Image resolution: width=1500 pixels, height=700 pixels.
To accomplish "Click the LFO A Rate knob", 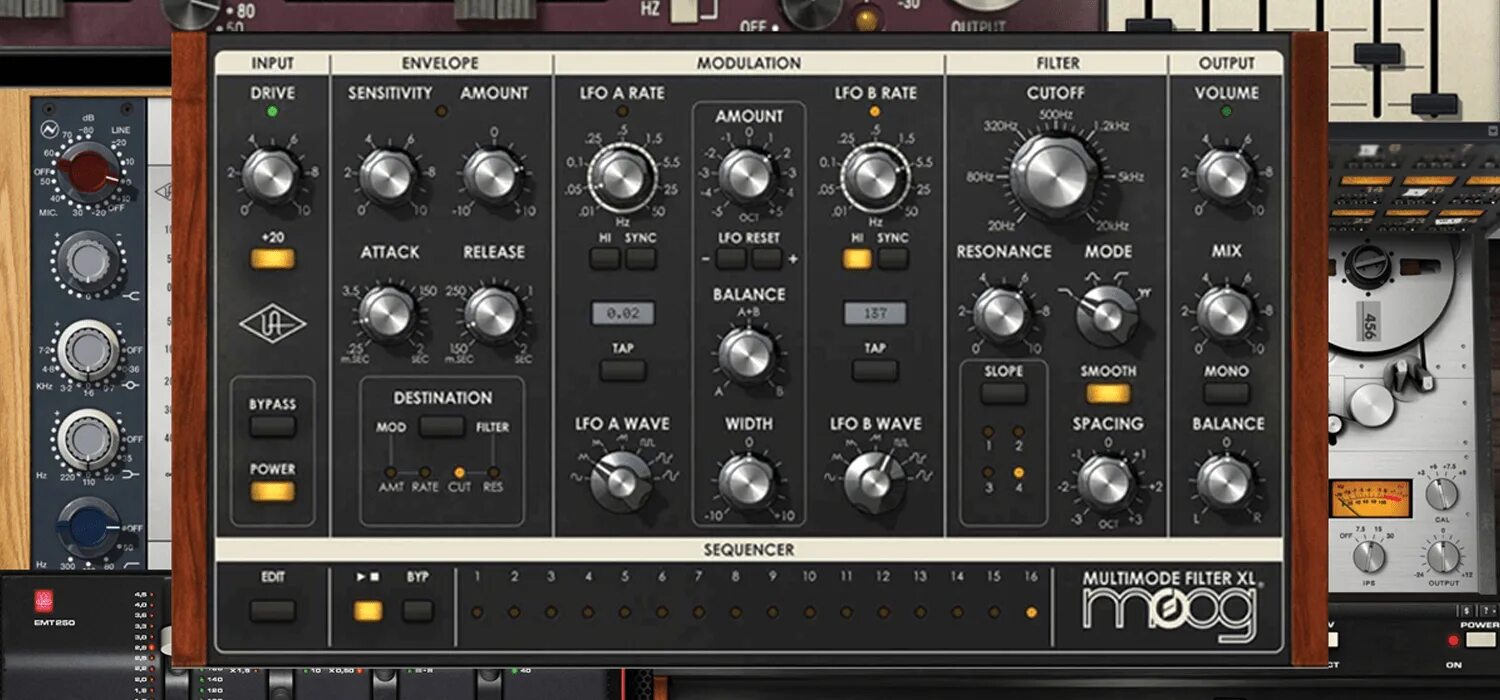I will (621, 178).
